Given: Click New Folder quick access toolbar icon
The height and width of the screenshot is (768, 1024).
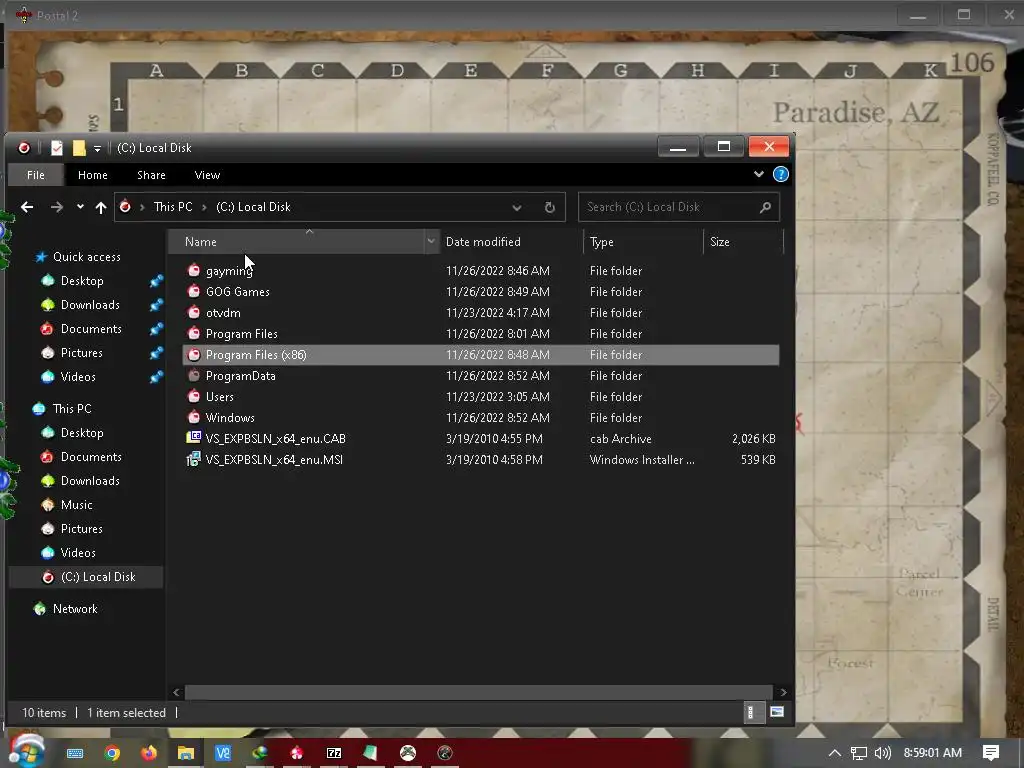Looking at the screenshot, I should (x=79, y=148).
